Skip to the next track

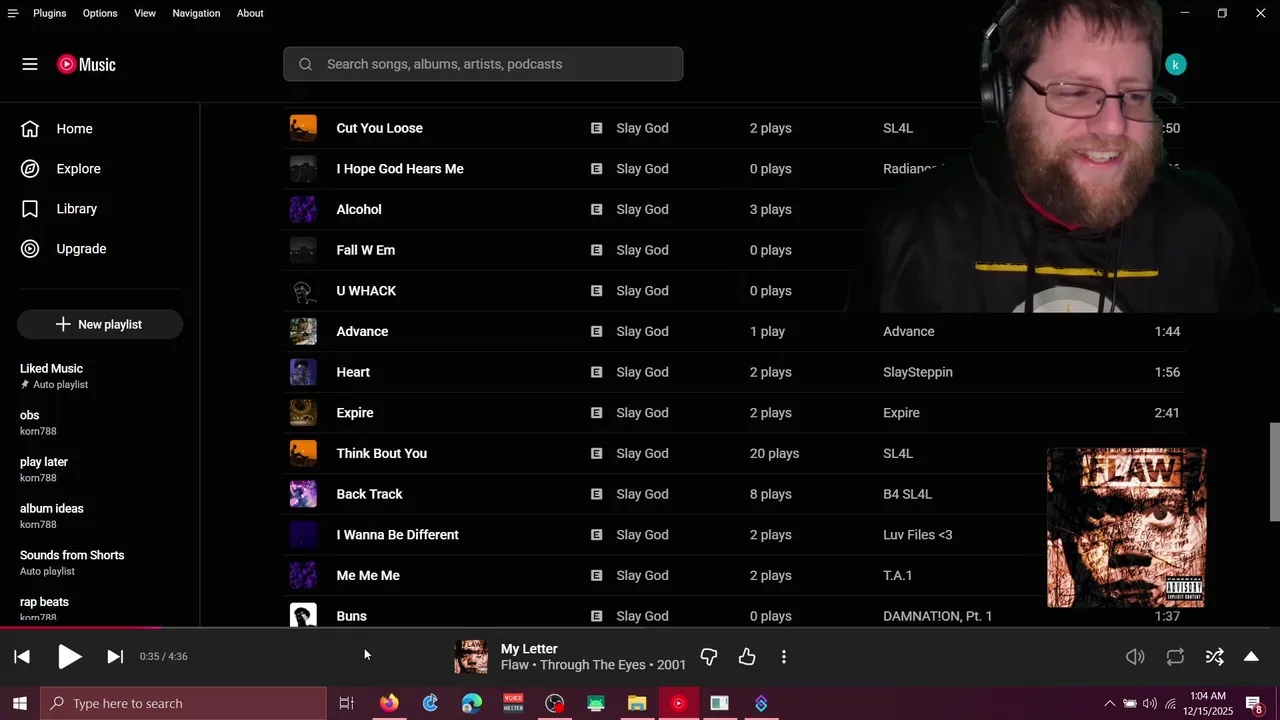pyautogui.click(x=115, y=657)
